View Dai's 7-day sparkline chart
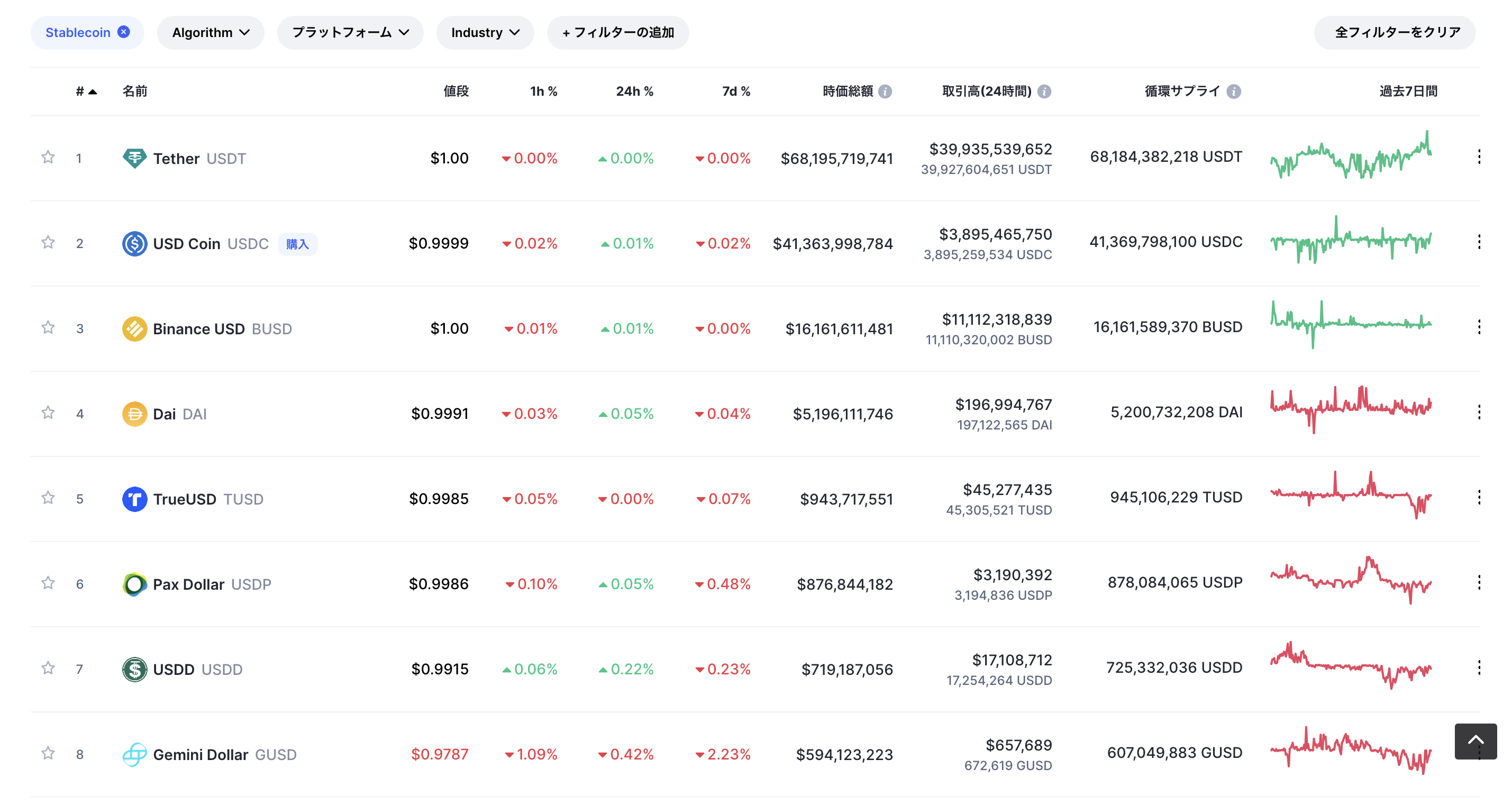 click(x=1351, y=409)
